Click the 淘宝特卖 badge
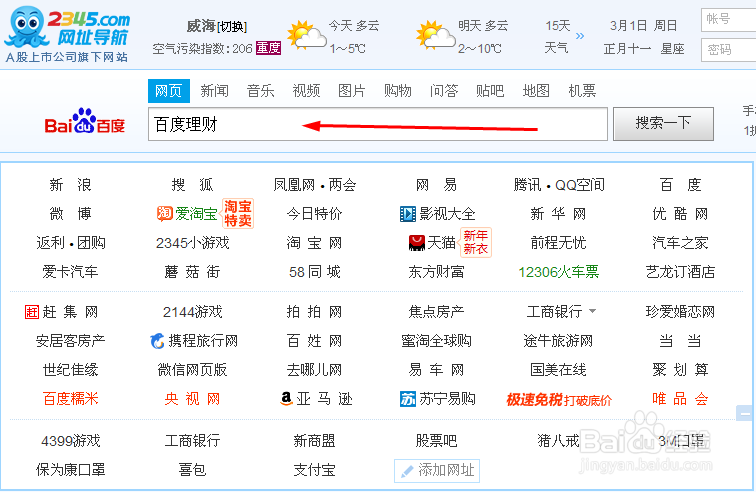756x492 pixels. (x=238, y=213)
